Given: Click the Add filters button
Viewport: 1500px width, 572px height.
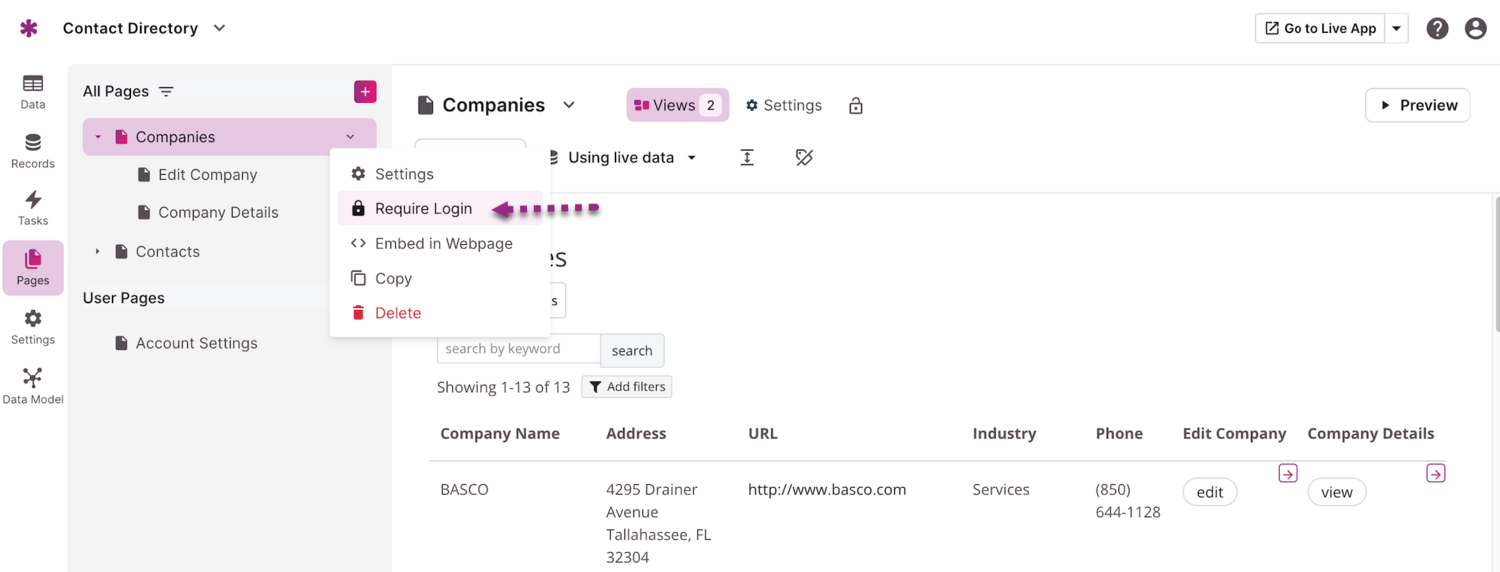Looking at the screenshot, I should 627,387.
